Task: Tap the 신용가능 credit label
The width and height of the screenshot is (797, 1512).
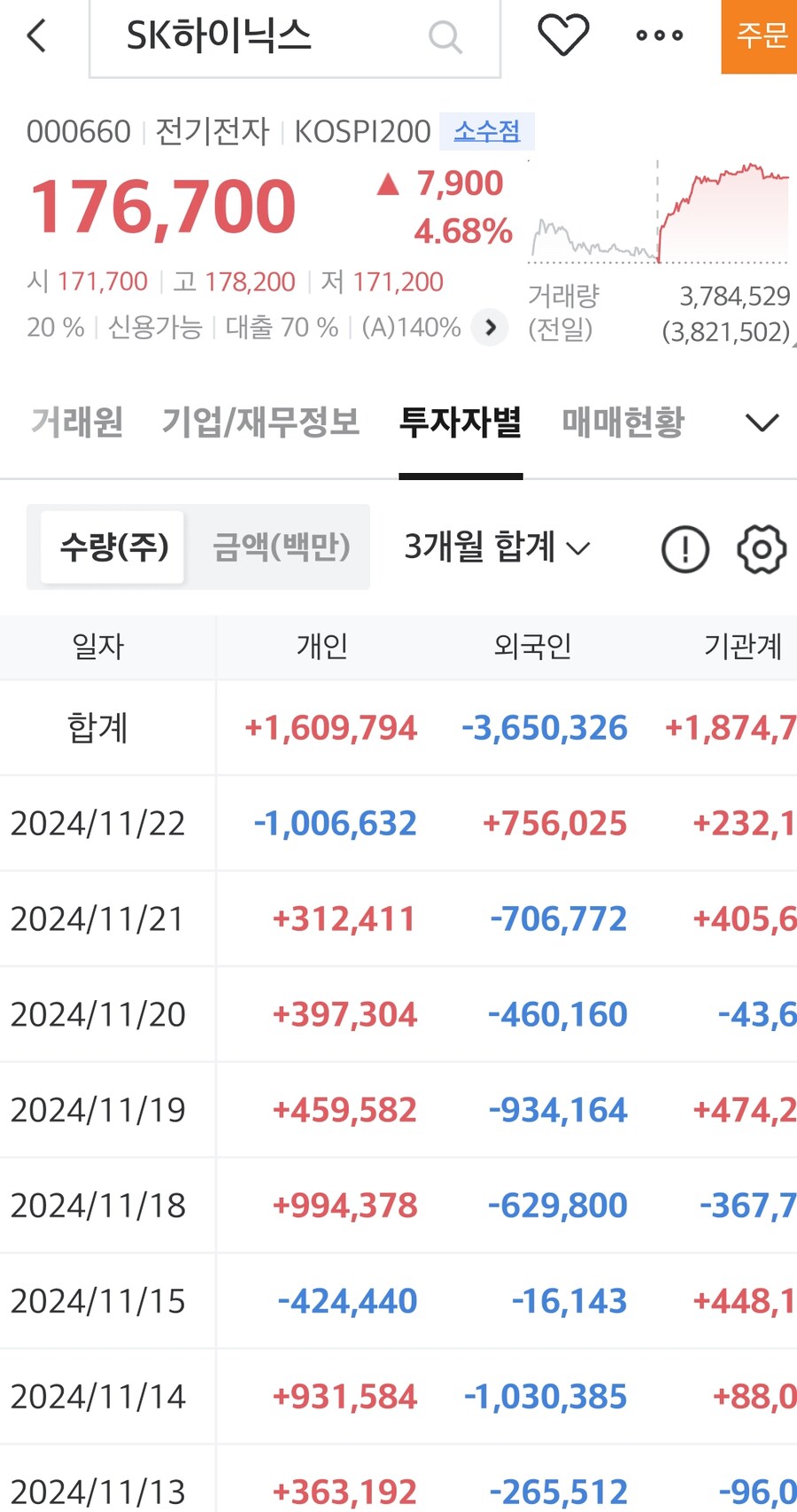Action: click(155, 328)
